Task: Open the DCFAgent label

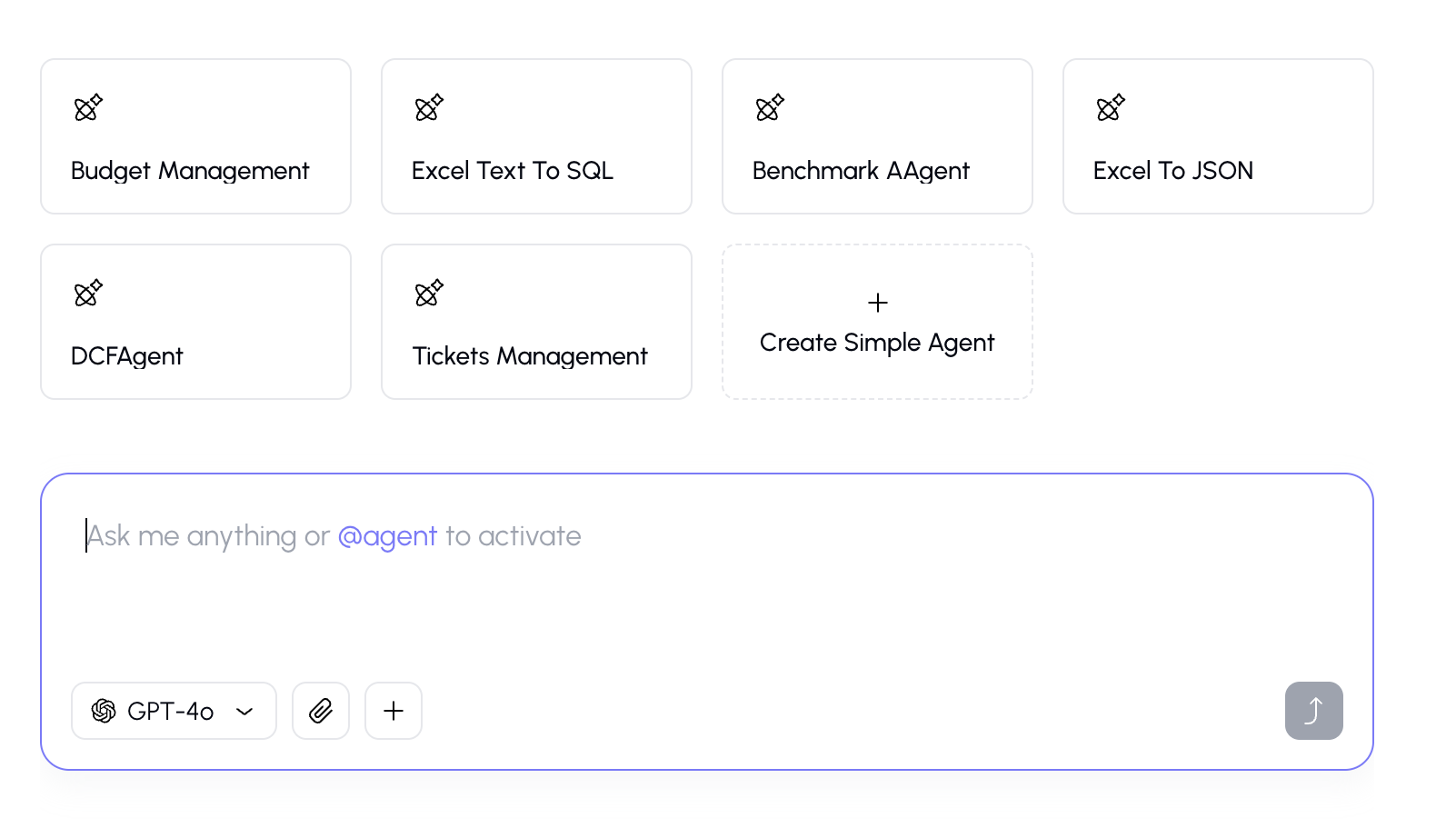Action: 127,356
